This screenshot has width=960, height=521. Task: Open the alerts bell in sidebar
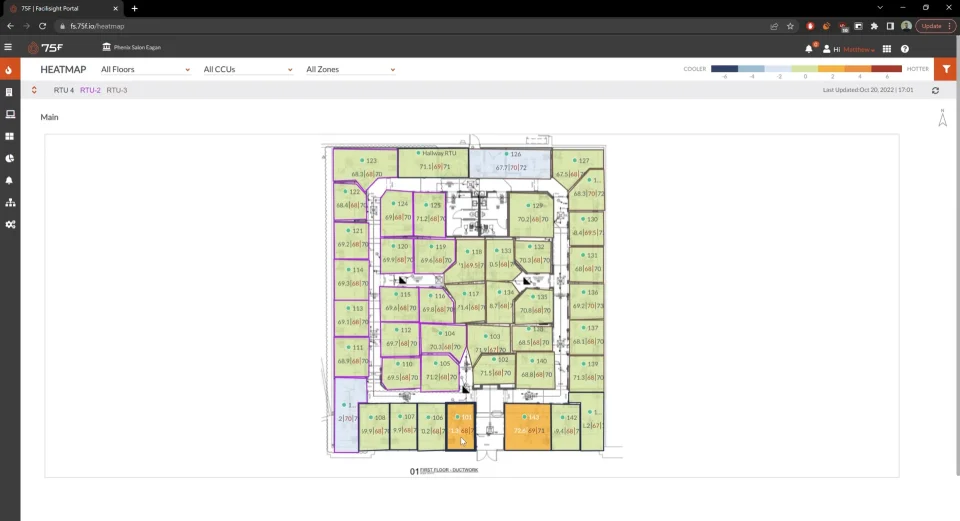pyautogui.click(x=9, y=181)
